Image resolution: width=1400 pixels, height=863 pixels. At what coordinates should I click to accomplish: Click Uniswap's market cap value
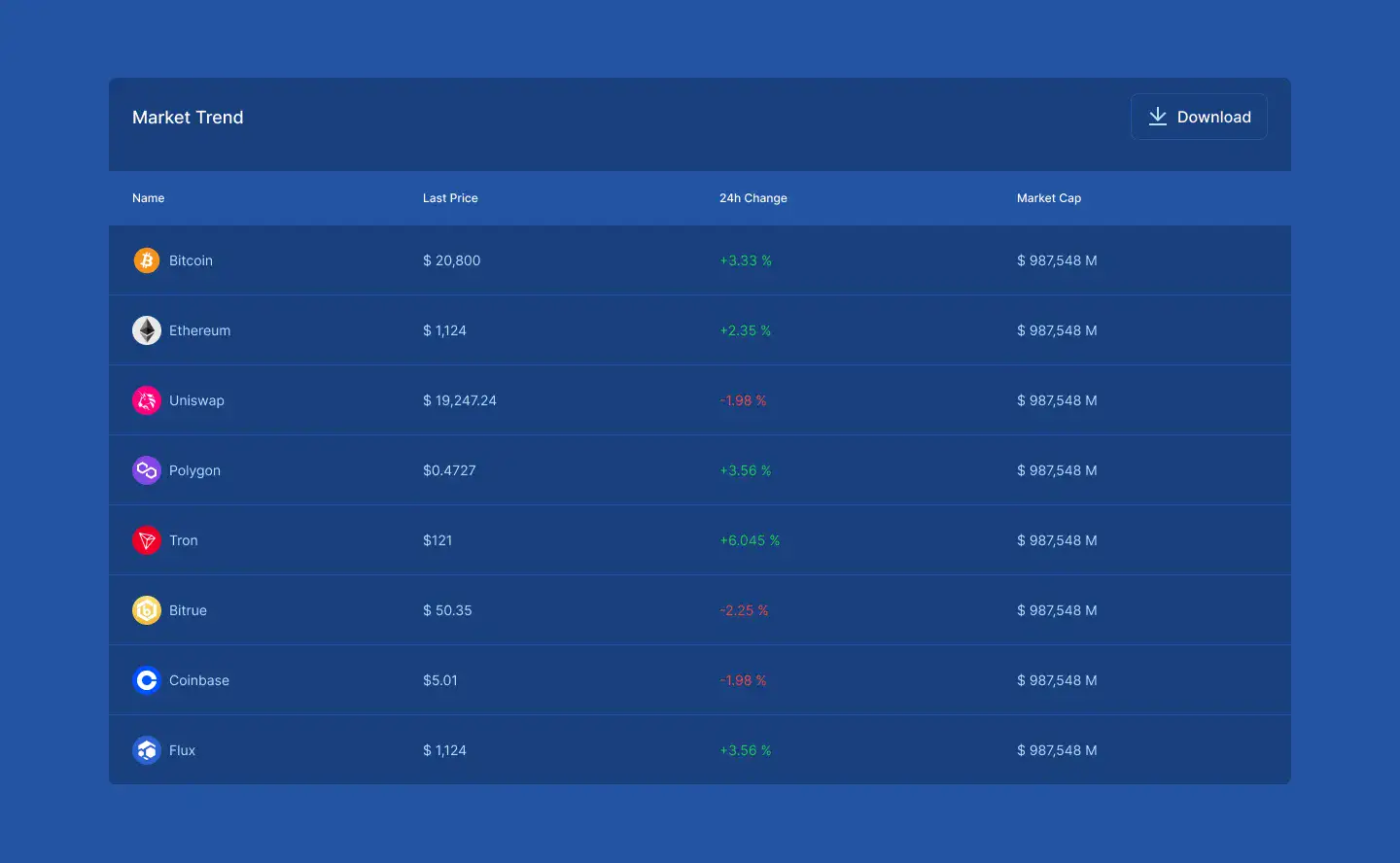[1057, 400]
